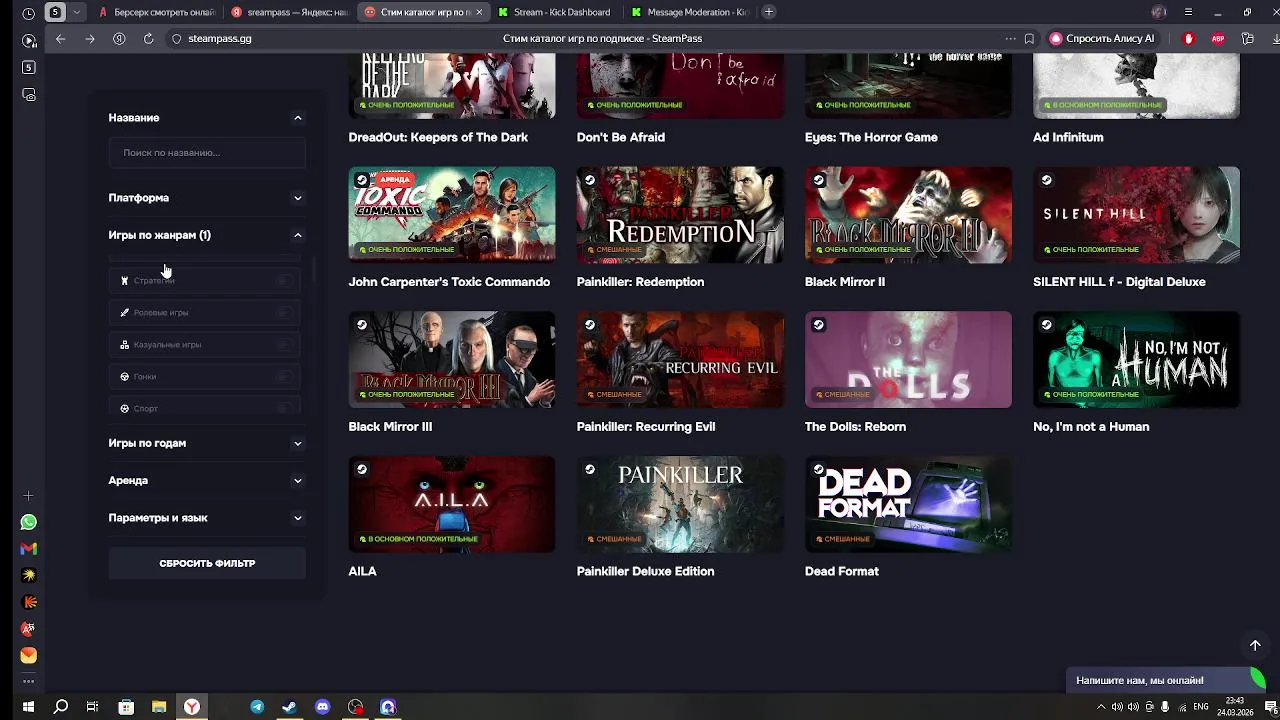Switch to the Берсерк смотреть онлайн tab
The height and width of the screenshot is (720, 1280).
point(157,12)
